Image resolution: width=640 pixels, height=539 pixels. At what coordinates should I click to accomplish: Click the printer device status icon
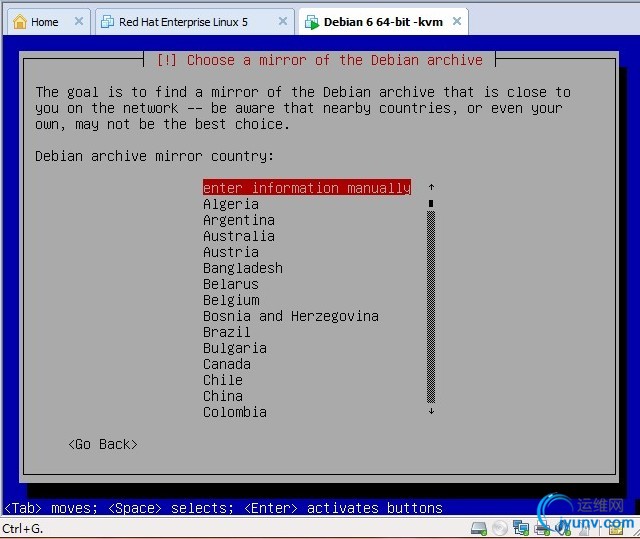point(542,529)
